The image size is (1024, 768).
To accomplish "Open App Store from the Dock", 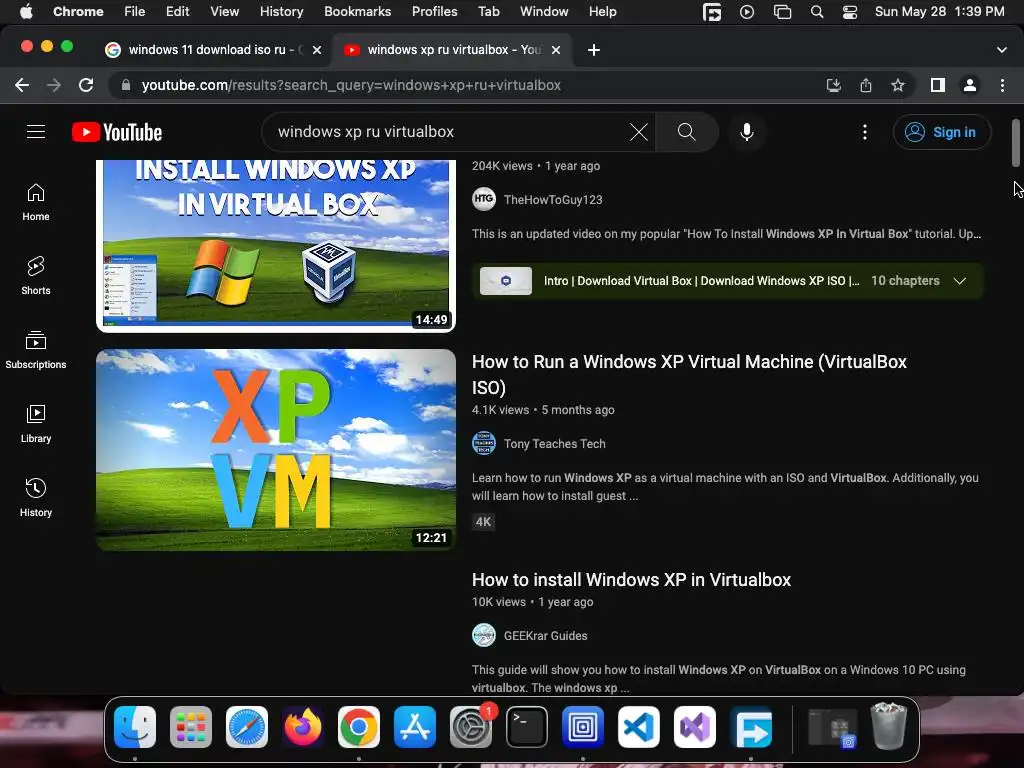I will tap(415, 727).
